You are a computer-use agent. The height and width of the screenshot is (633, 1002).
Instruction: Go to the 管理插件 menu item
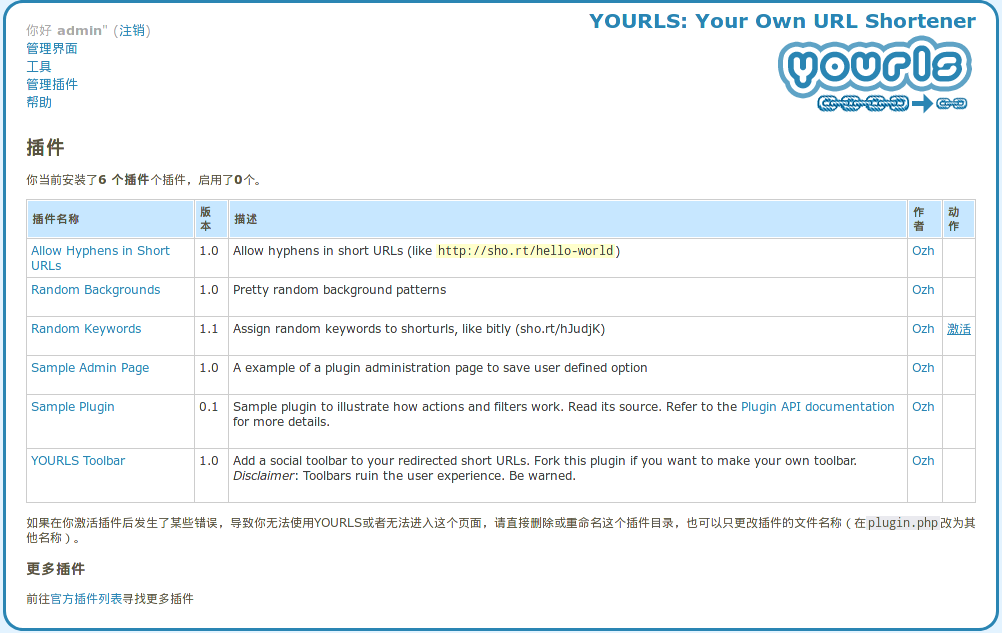(52, 85)
